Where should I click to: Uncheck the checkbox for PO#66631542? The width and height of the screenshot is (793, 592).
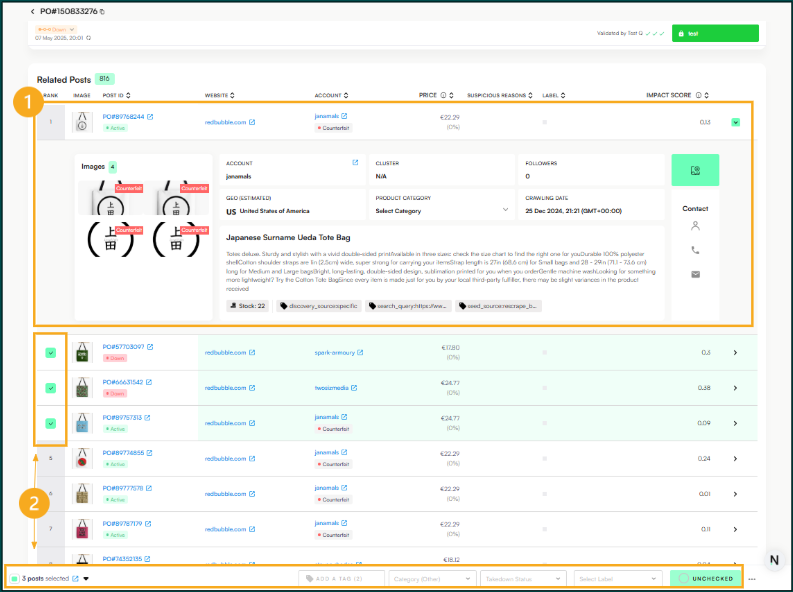pyautogui.click(x=51, y=388)
